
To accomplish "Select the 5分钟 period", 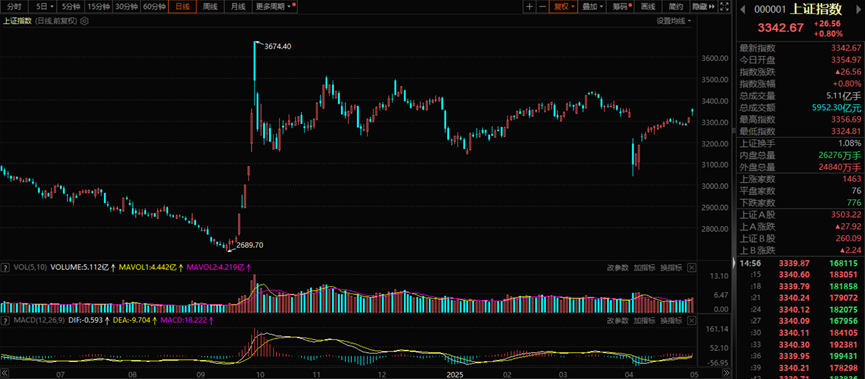I will click(x=71, y=7).
